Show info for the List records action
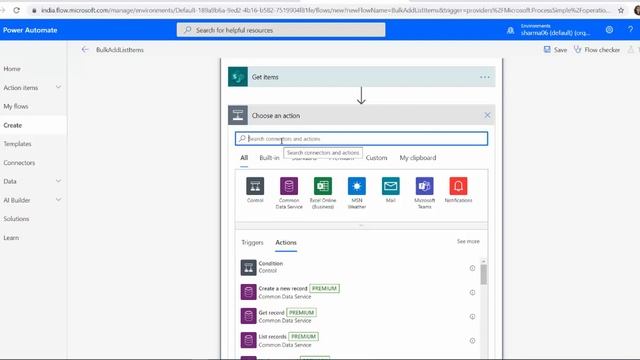This screenshot has height=360, width=640. click(x=472, y=340)
